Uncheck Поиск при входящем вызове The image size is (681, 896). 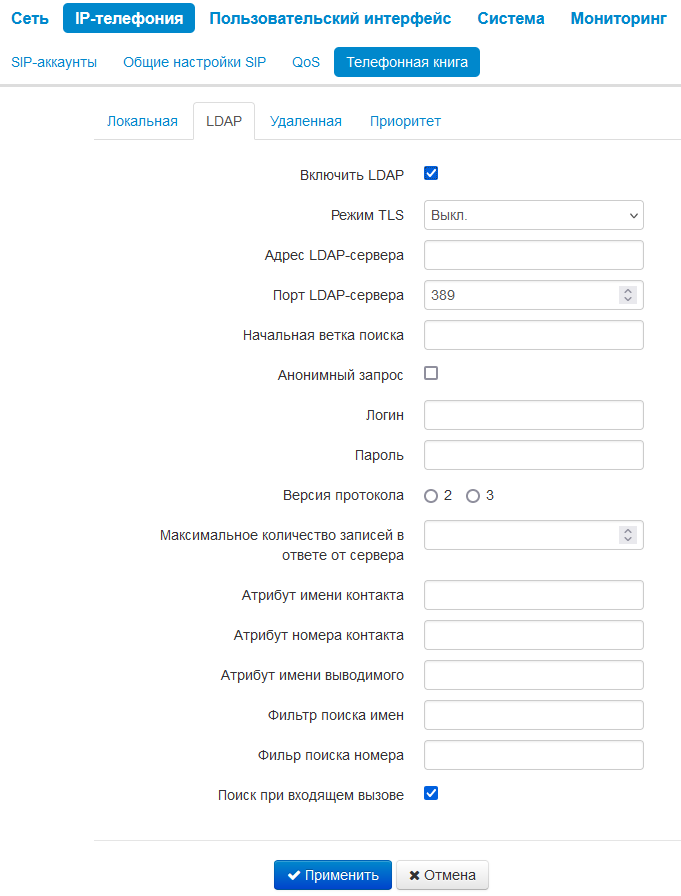[x=432, y=794]
